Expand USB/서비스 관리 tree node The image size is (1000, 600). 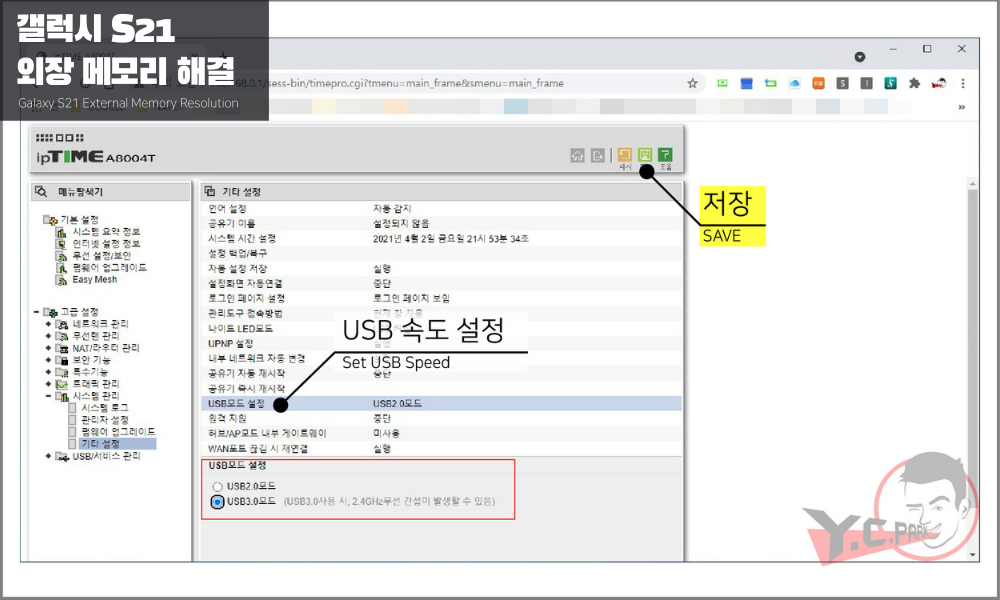click(48, 456)
